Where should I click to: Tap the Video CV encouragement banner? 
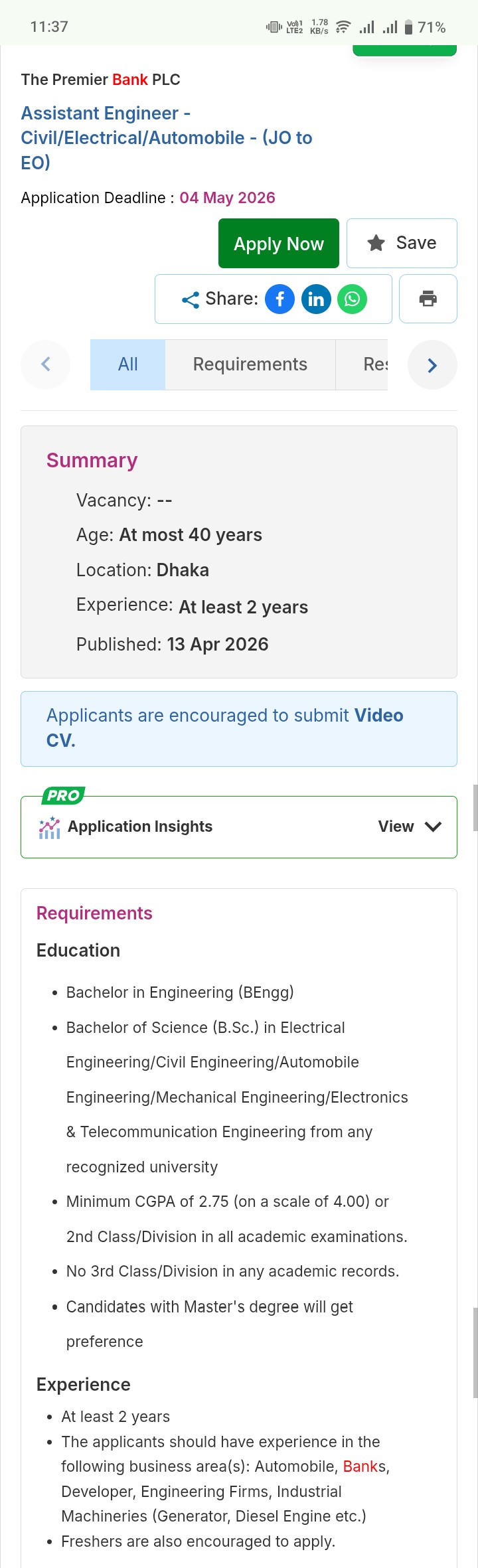point(239,728)
